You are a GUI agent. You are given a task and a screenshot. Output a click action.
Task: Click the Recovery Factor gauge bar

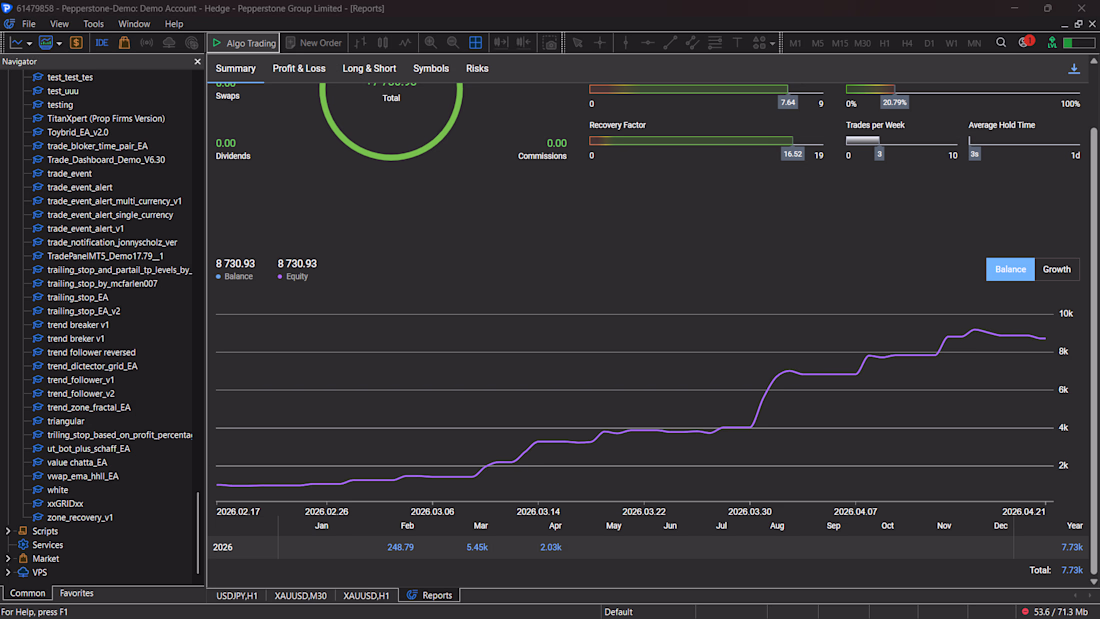(690, 141)
